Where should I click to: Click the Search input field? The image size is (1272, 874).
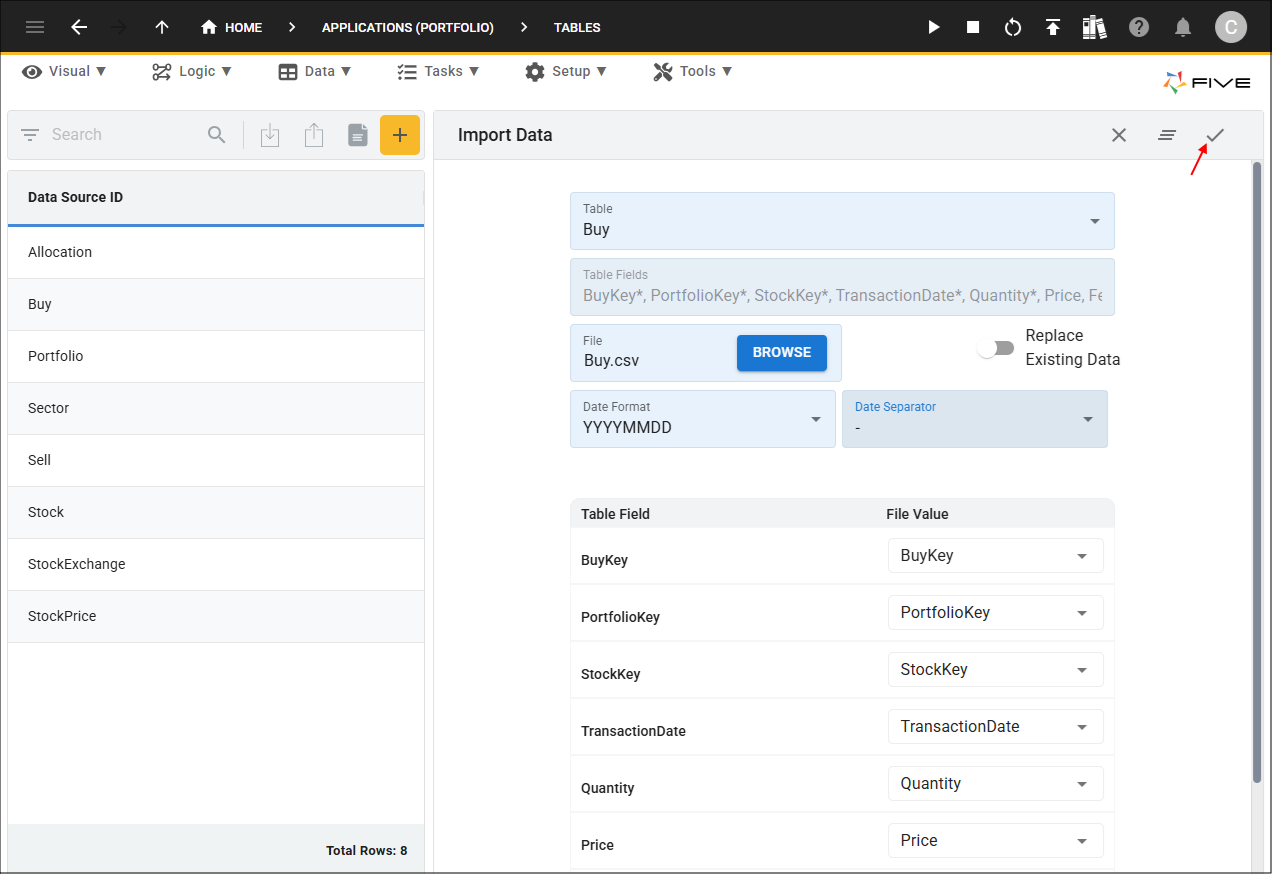pyautogui.click(x=125, y=135)
